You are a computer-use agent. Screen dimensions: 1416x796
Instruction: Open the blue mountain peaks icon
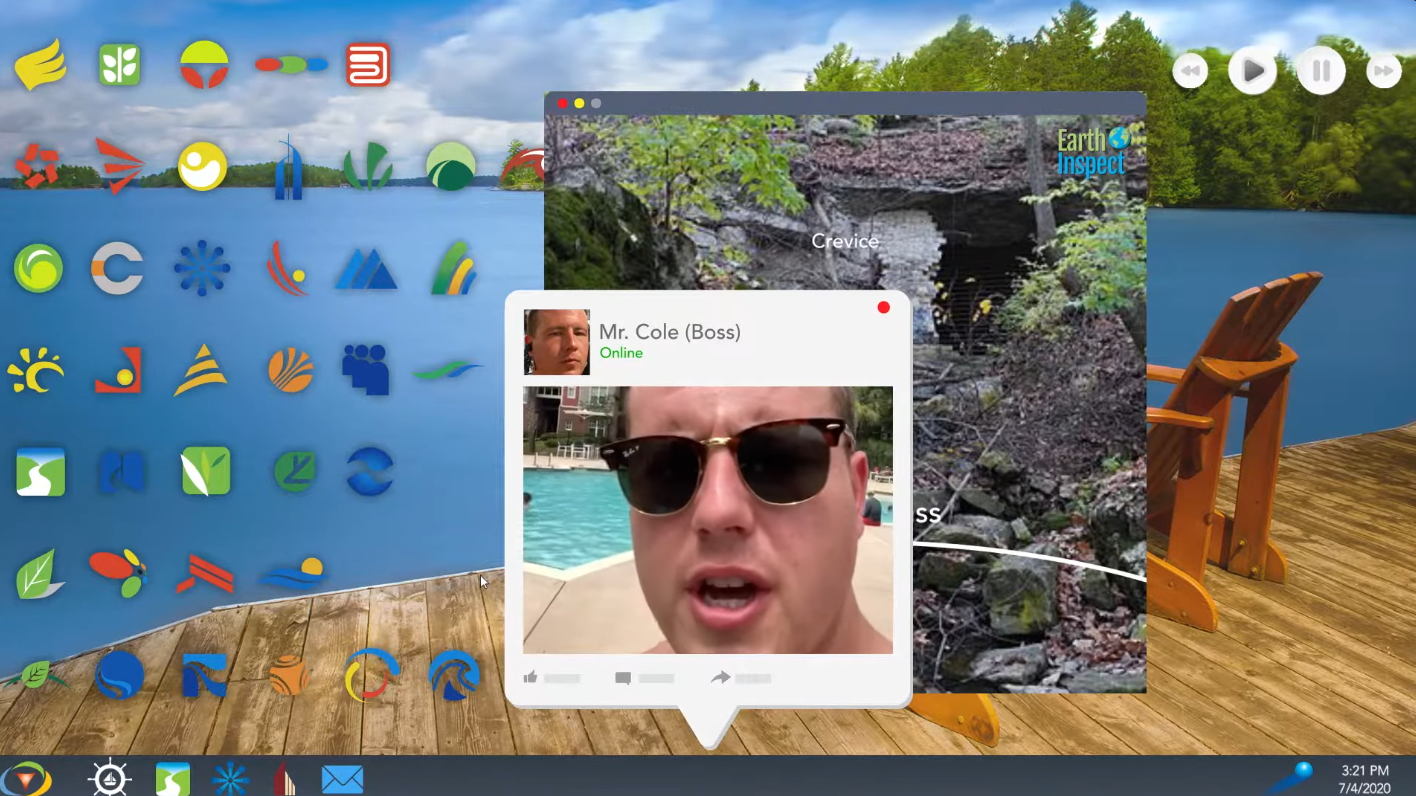367,269
